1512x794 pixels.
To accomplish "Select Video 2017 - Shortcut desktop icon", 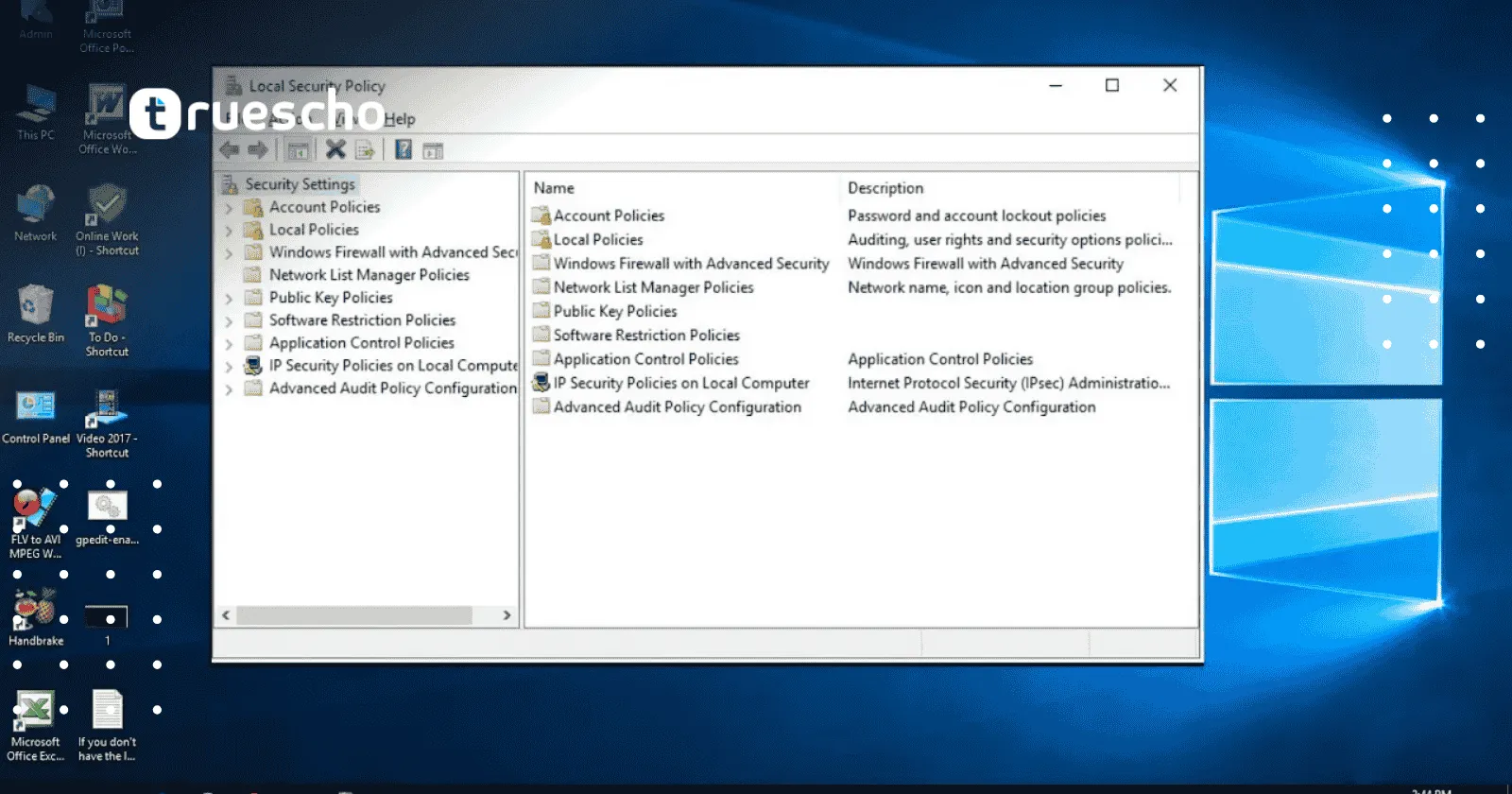I will click(107, 423).
